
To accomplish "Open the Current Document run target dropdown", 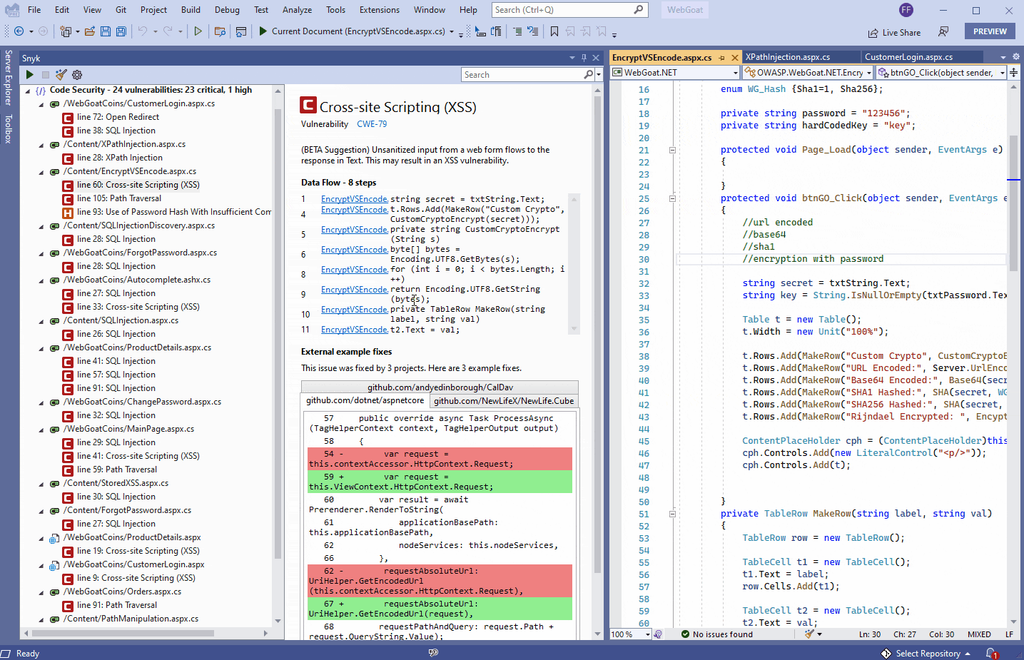I will tap(451, 31).
